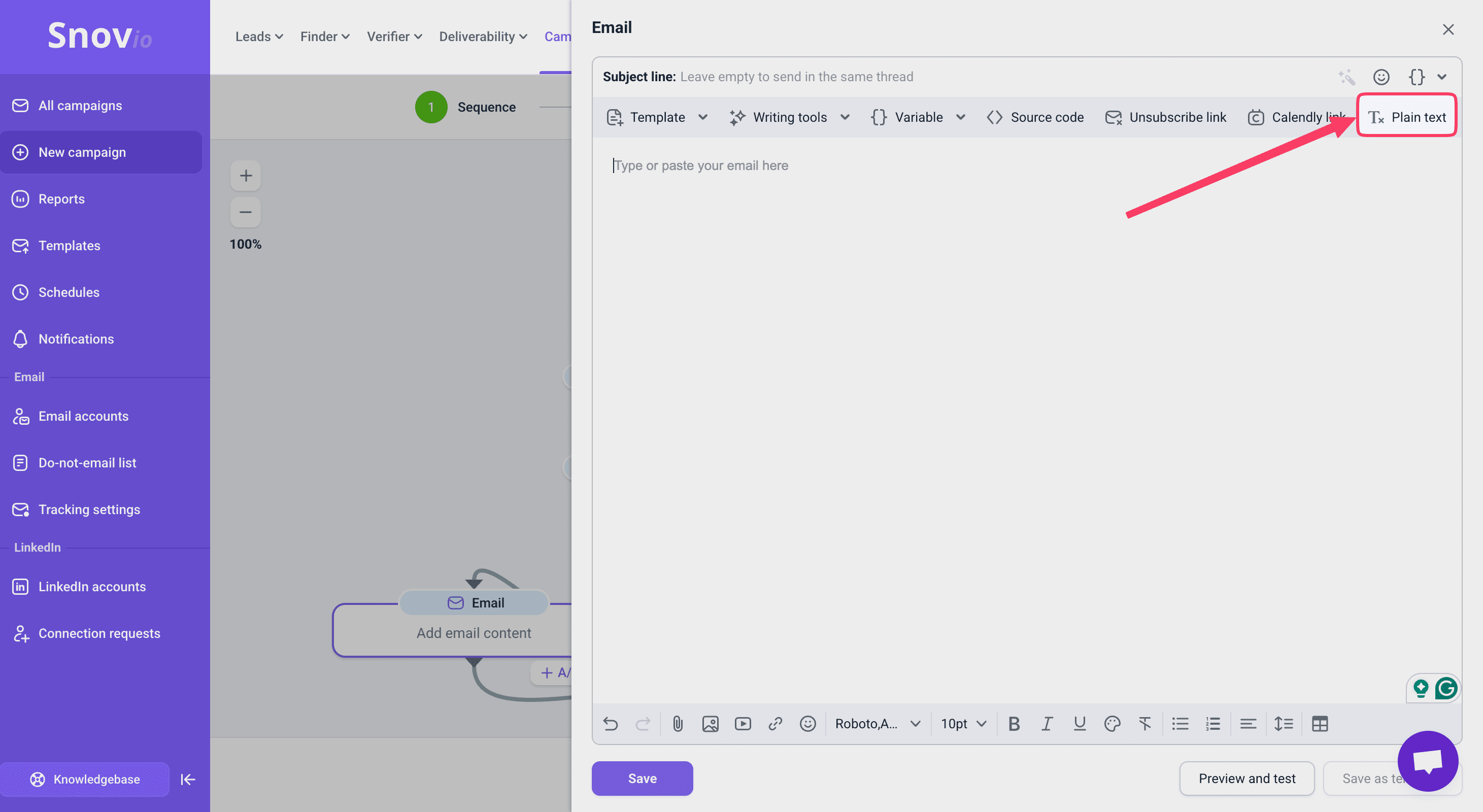
Task: Insert image using the picture icon
Action: [x=710, y=723]
